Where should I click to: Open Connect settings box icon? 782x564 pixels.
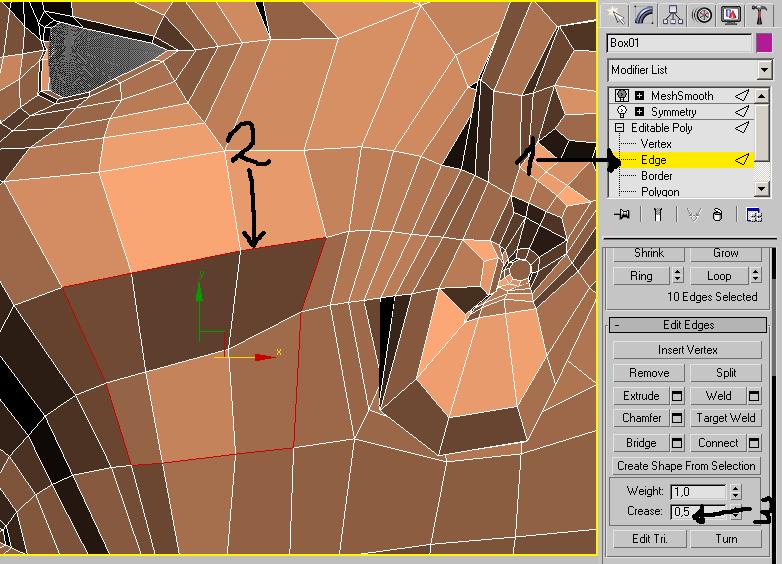click(x=754, y=443)
